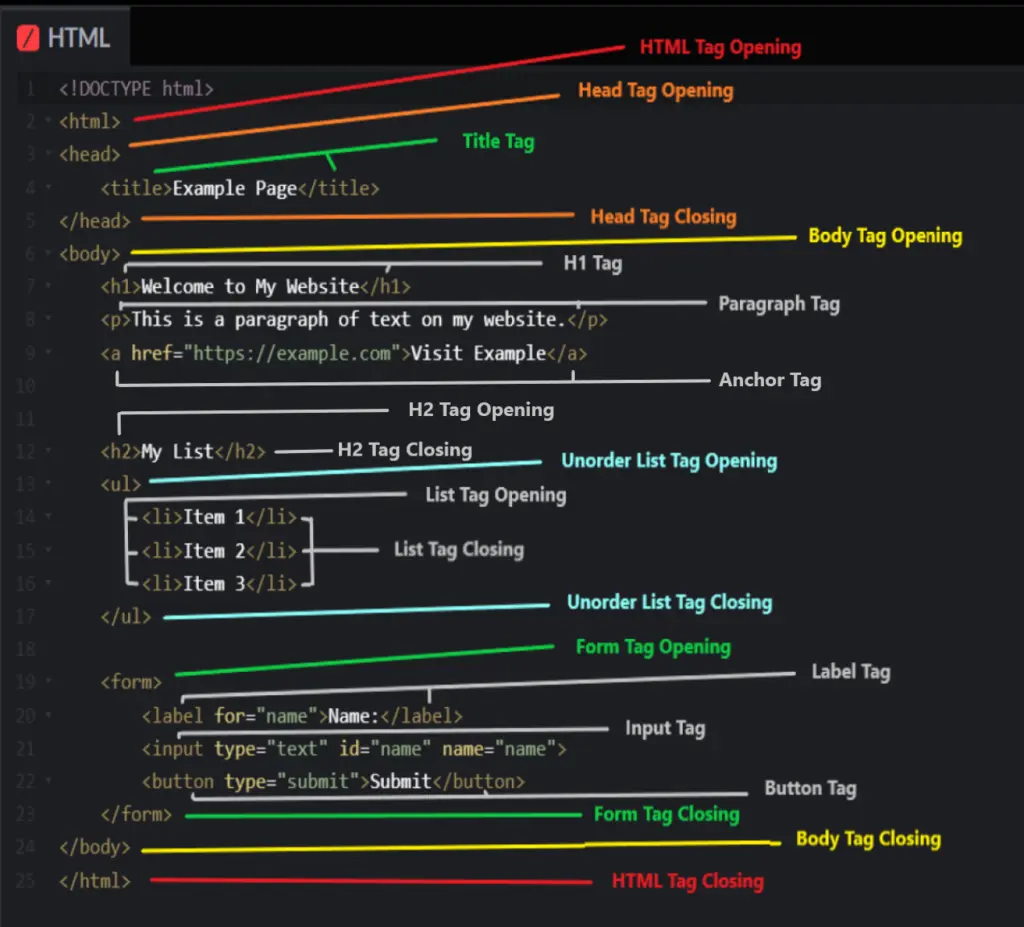This screenshot has width=1024, height=927.
Task: Fold the body tag on line 6
Action: click(x=47, y=254)
